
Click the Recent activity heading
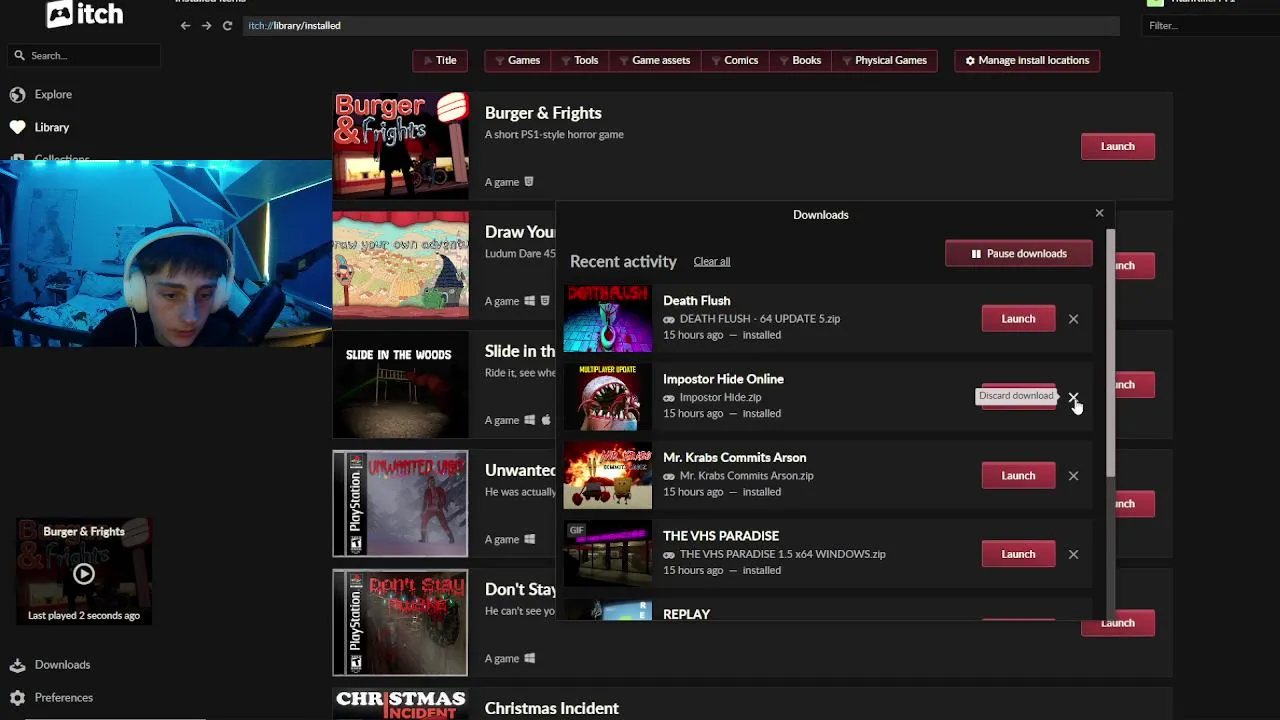click(x=623, y=261)
